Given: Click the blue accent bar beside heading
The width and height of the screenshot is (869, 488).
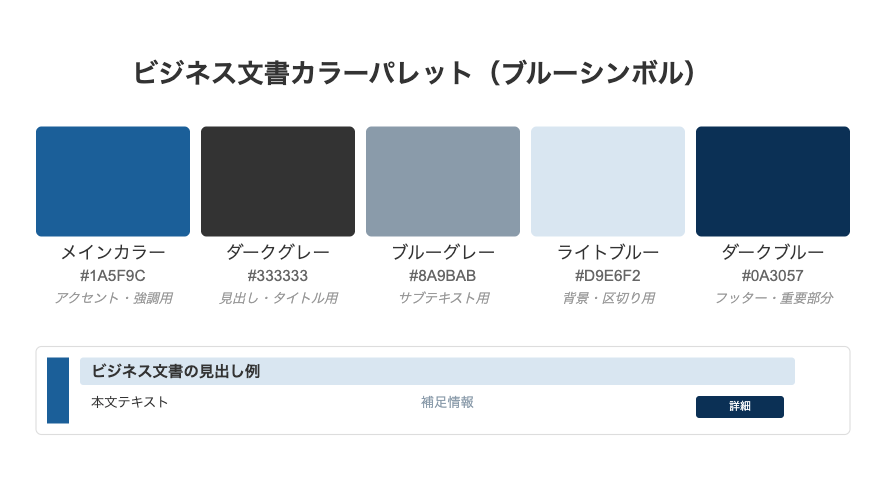Looking at the screenshot, I should 58,390.
